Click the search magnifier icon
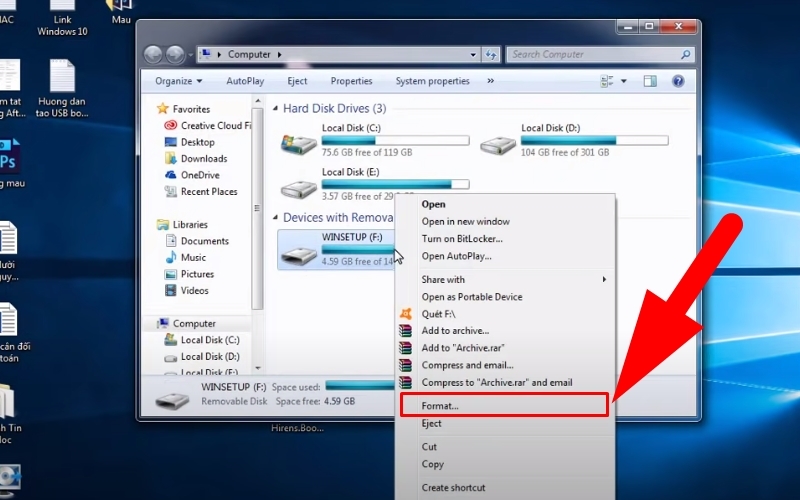 (x=686, y=54)
